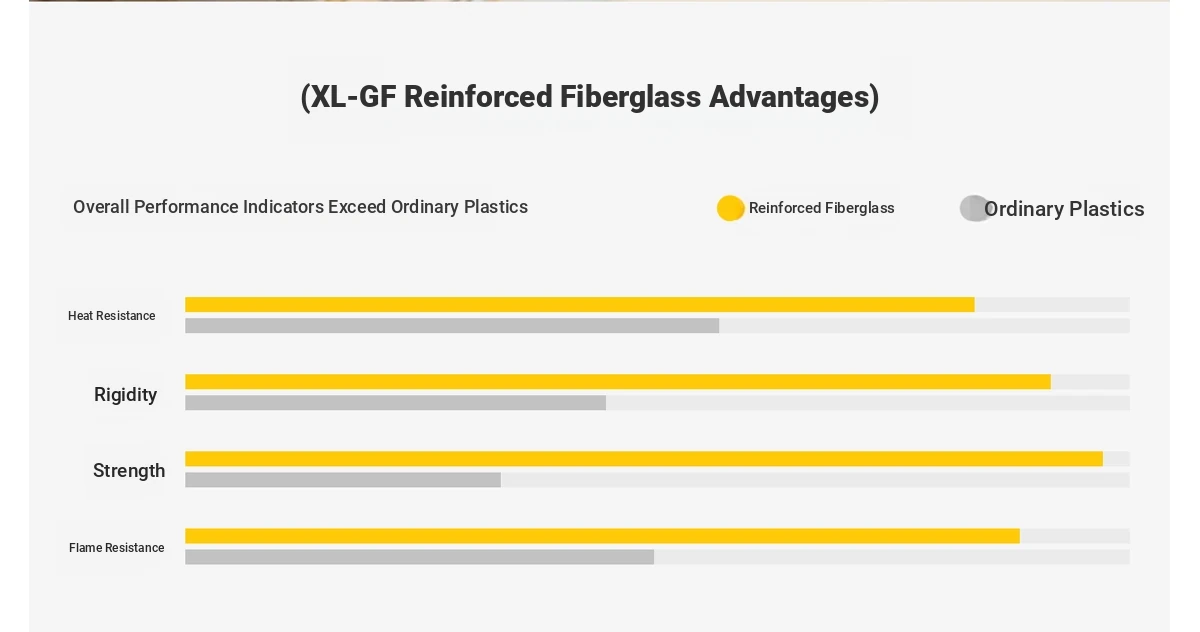Click the gray Flame Resistance bar

[x=419, y=557]
